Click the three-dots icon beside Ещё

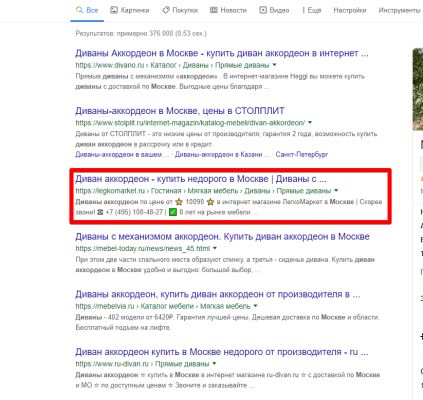pos(304,10)
